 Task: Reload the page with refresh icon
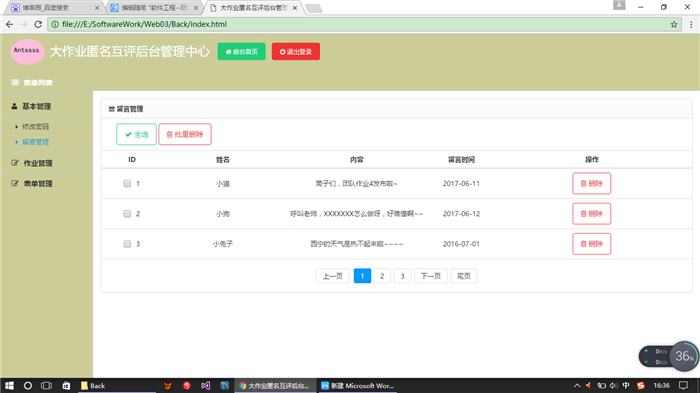coord(38,24)
